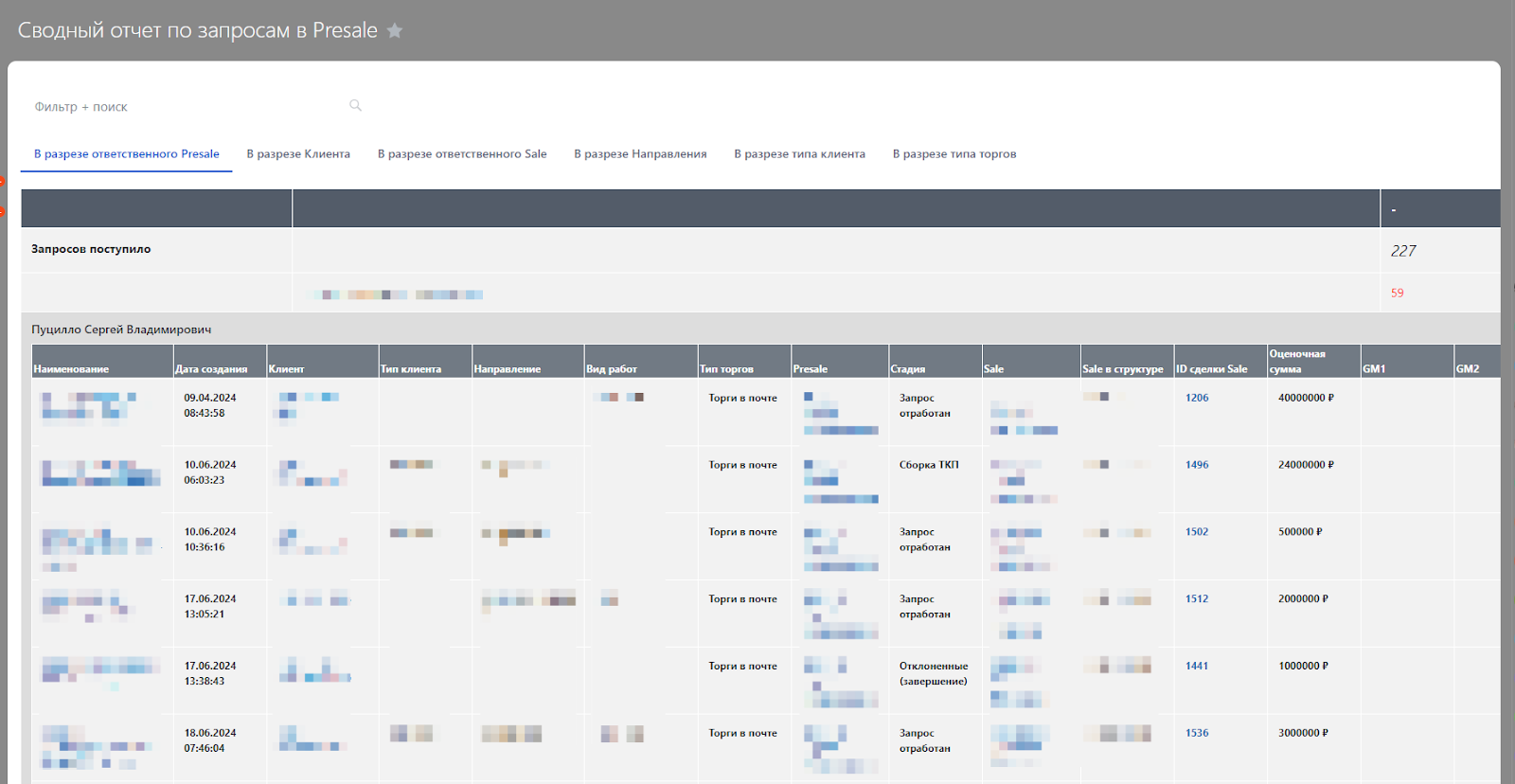
Task: Click deal ID 1502 link
Action: pos(1197,532)
